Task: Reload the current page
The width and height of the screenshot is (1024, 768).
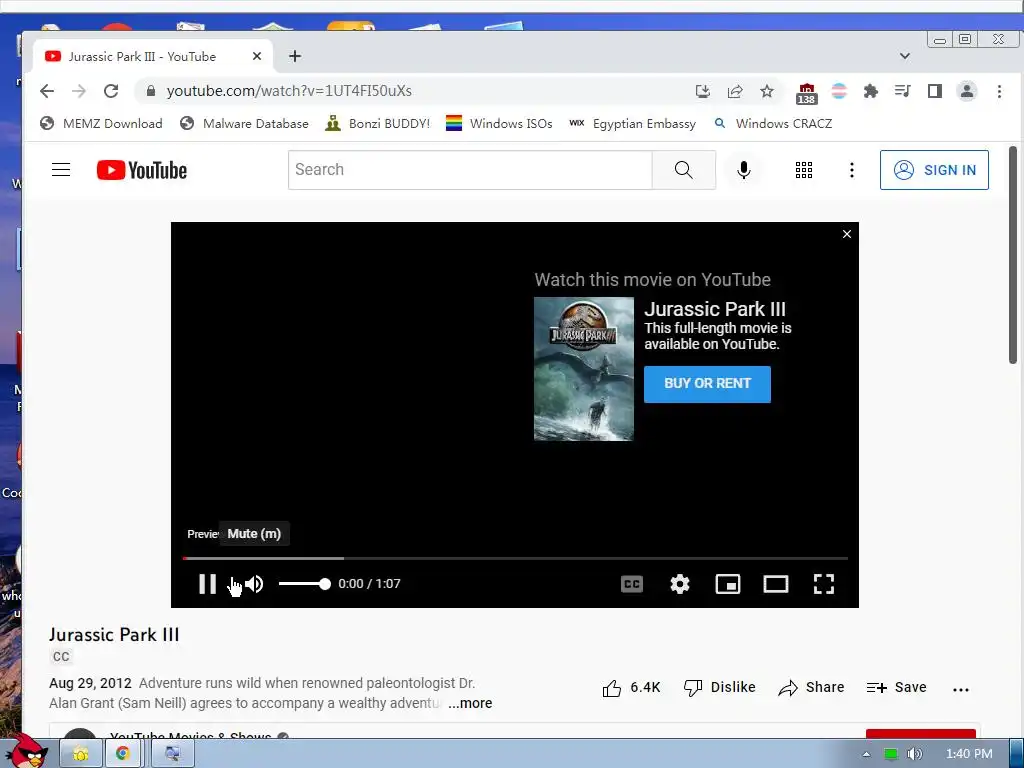Action: click(111, 91)
